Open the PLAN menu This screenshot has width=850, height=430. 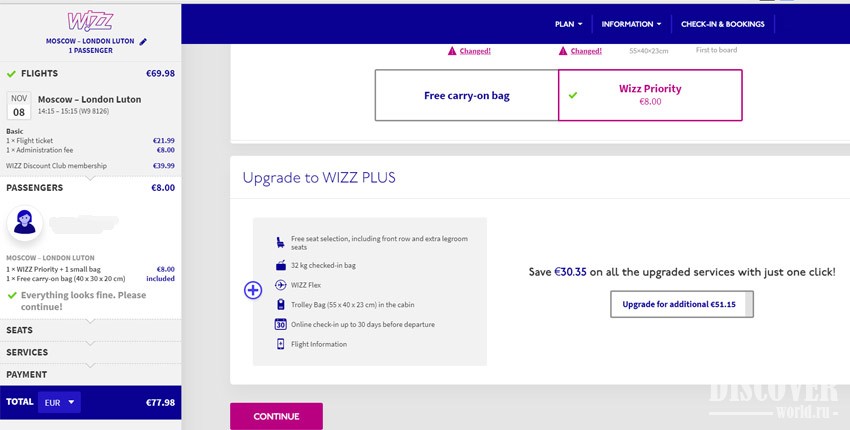pos(569,24)
